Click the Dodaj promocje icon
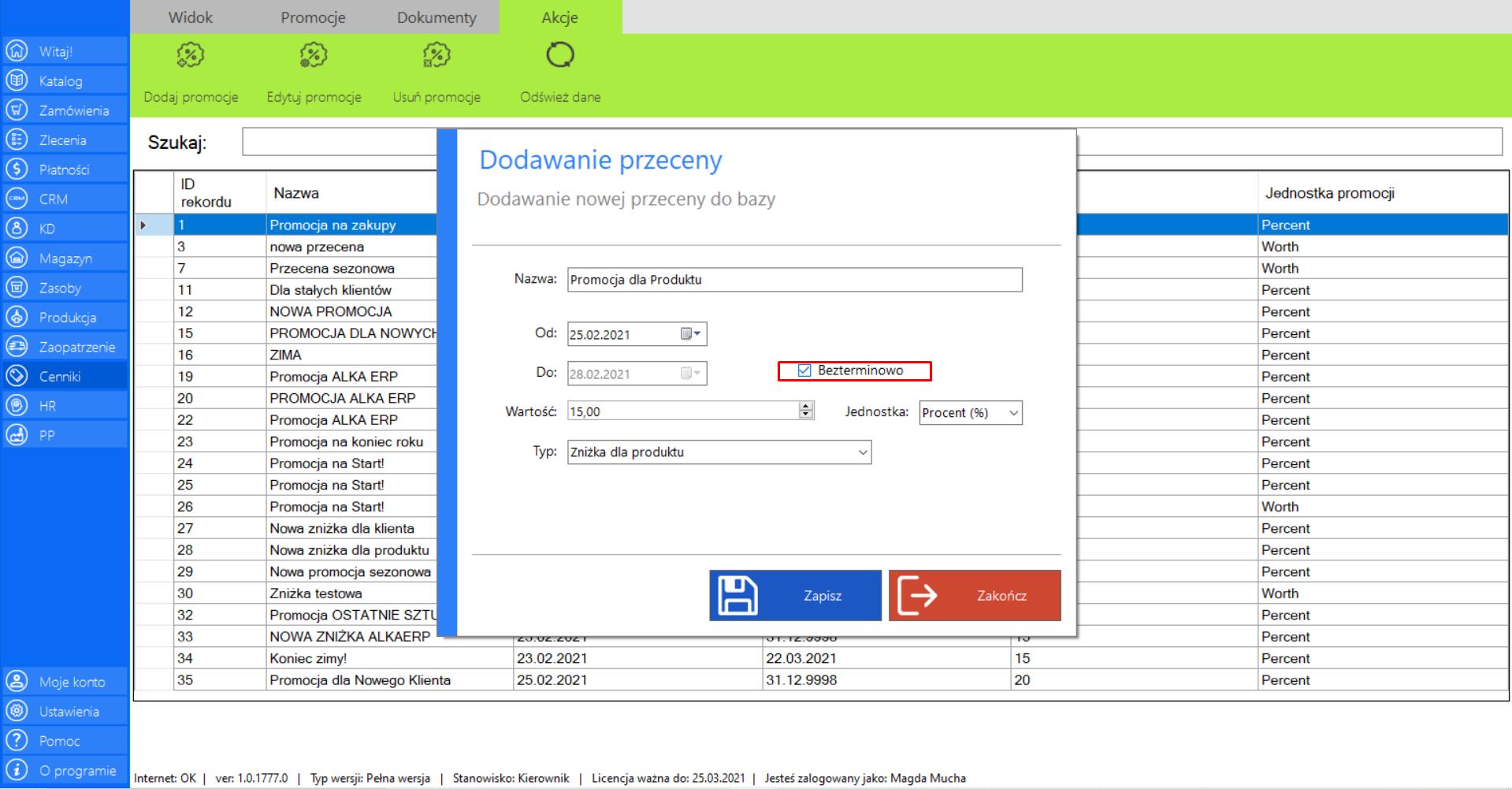This screenshot has height=789, width=1512. click(x=190, y=55)
